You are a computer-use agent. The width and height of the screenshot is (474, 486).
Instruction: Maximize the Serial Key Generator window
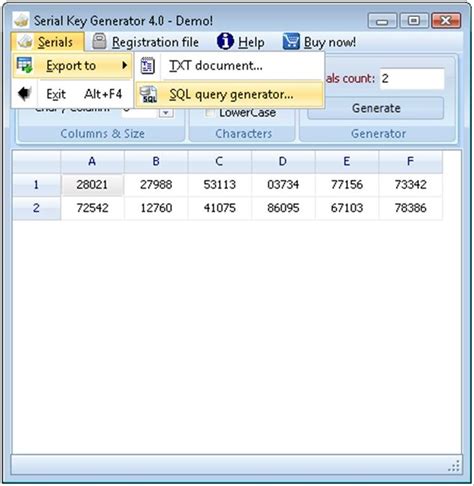click(x=414, y=21)
